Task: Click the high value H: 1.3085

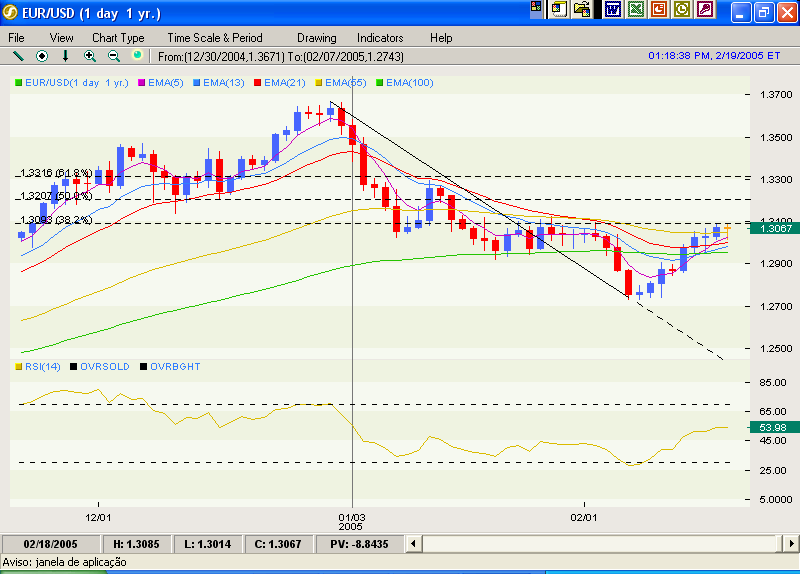Action: click(x=136, y=544)
